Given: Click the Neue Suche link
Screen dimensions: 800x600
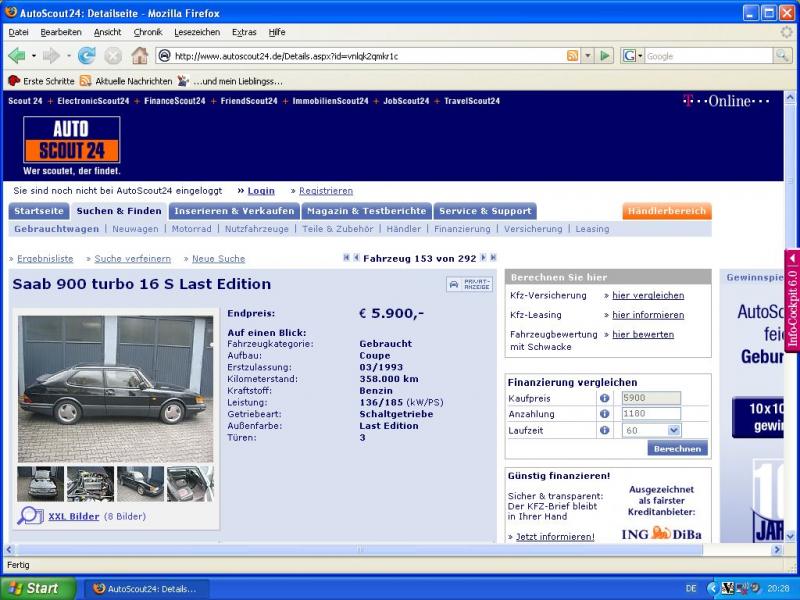Looking at the screenshot, I should 218,259.
